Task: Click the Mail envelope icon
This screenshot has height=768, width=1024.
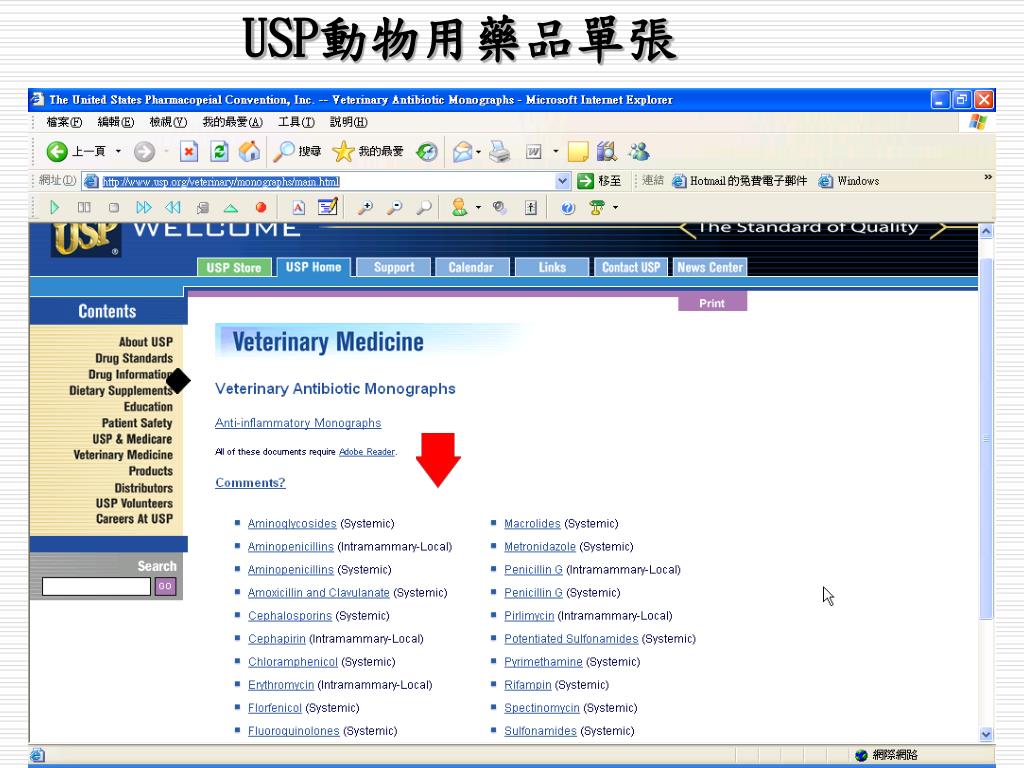Action: coord(462,152)
